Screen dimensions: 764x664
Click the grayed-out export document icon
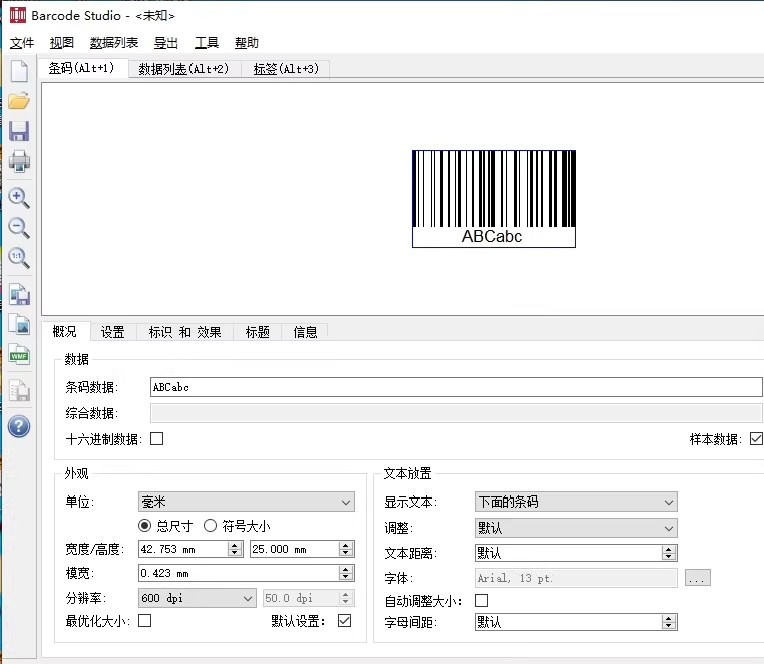[x=19, y=390]
